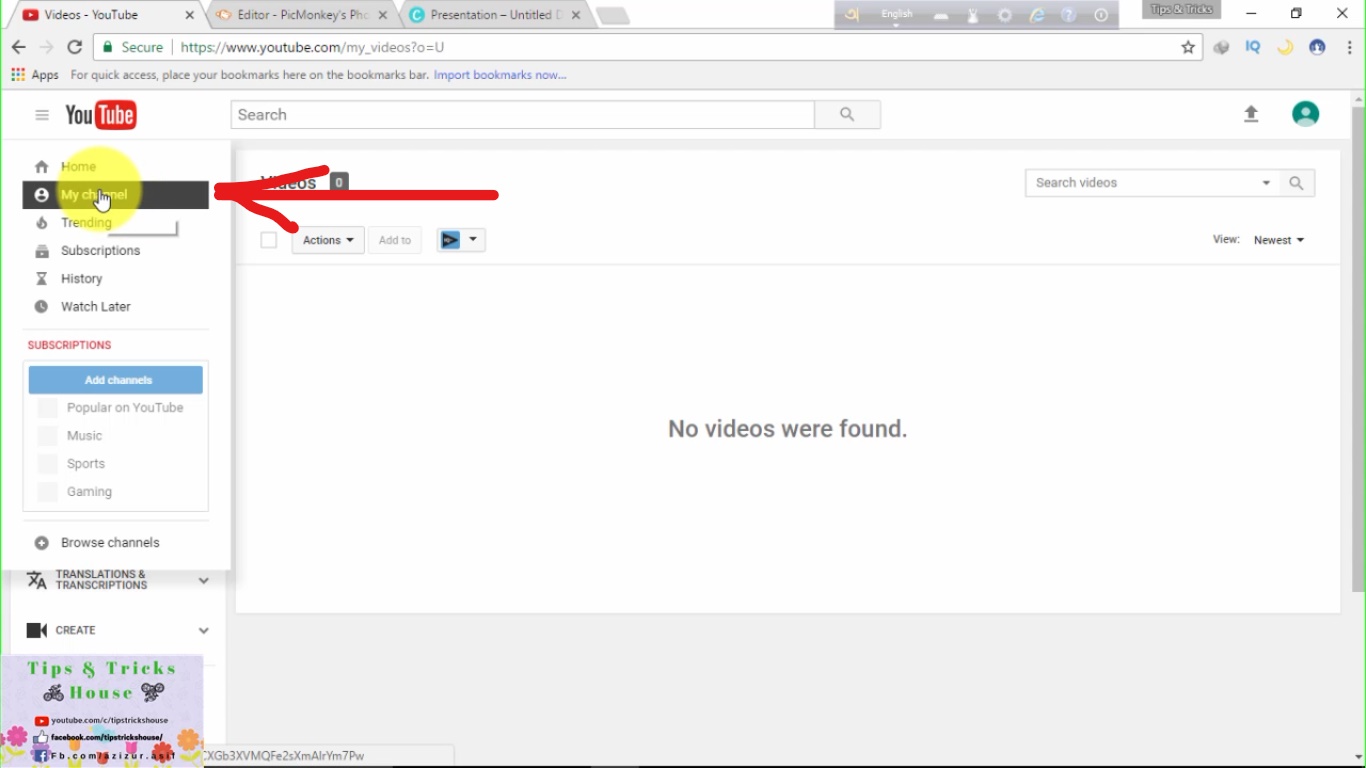1366x768 pixels.
Task: Open Watch Later in the guide
Action: click(116, 307)
